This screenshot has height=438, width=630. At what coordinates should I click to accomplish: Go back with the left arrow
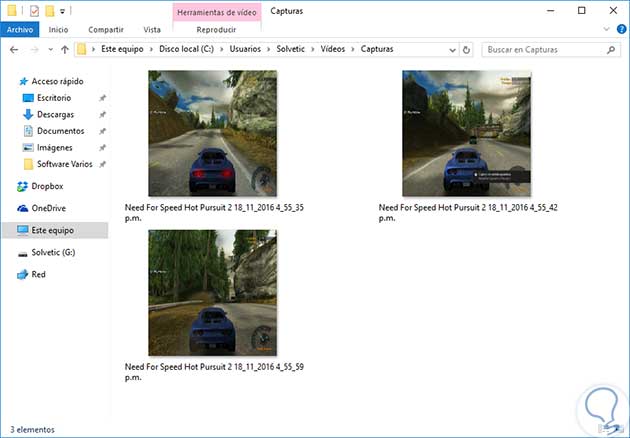point(14,50)
